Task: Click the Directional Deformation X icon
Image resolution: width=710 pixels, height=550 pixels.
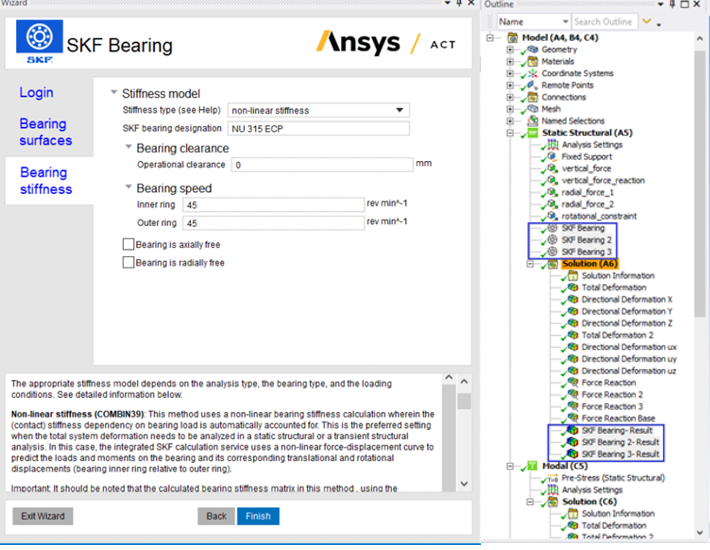Action: click(x=573, y=299)
